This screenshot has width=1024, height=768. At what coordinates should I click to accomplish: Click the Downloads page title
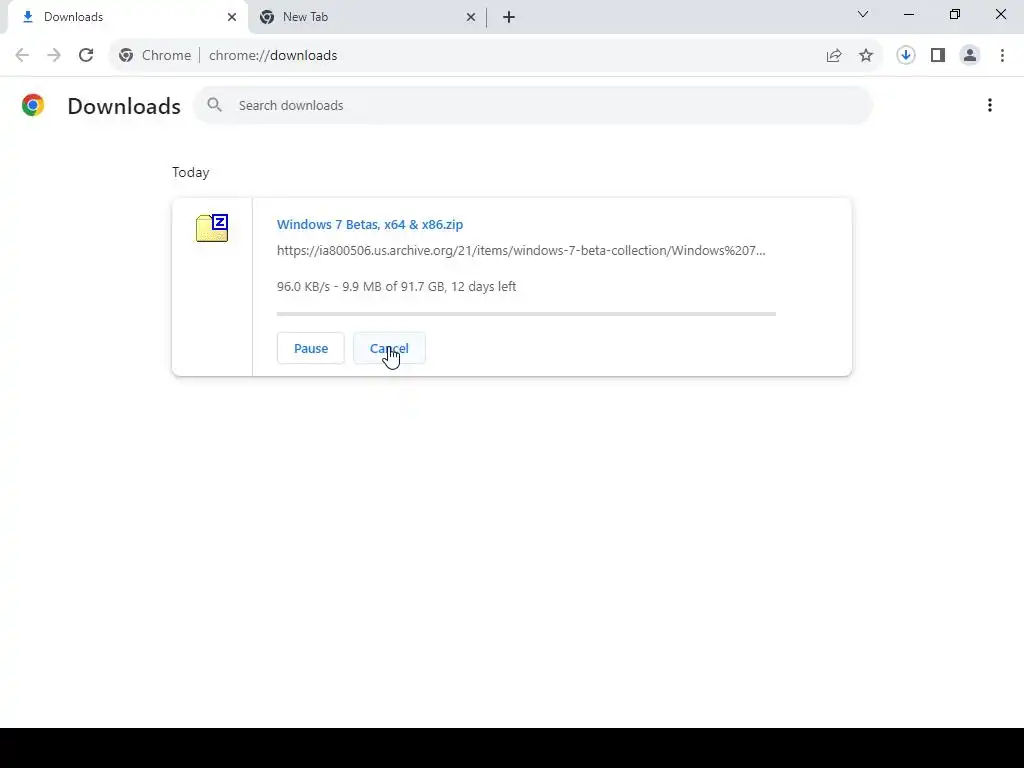tap(124, 106)
